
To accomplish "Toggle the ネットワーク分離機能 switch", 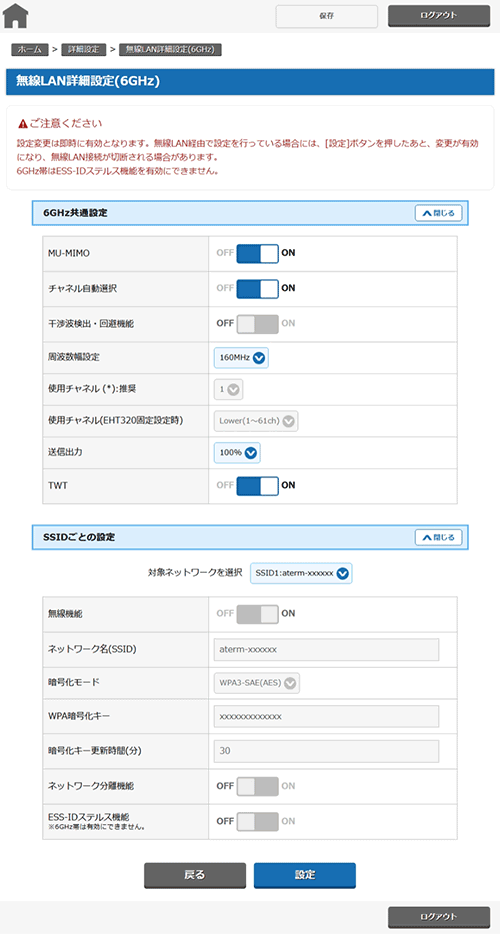I will click(257, 786).
